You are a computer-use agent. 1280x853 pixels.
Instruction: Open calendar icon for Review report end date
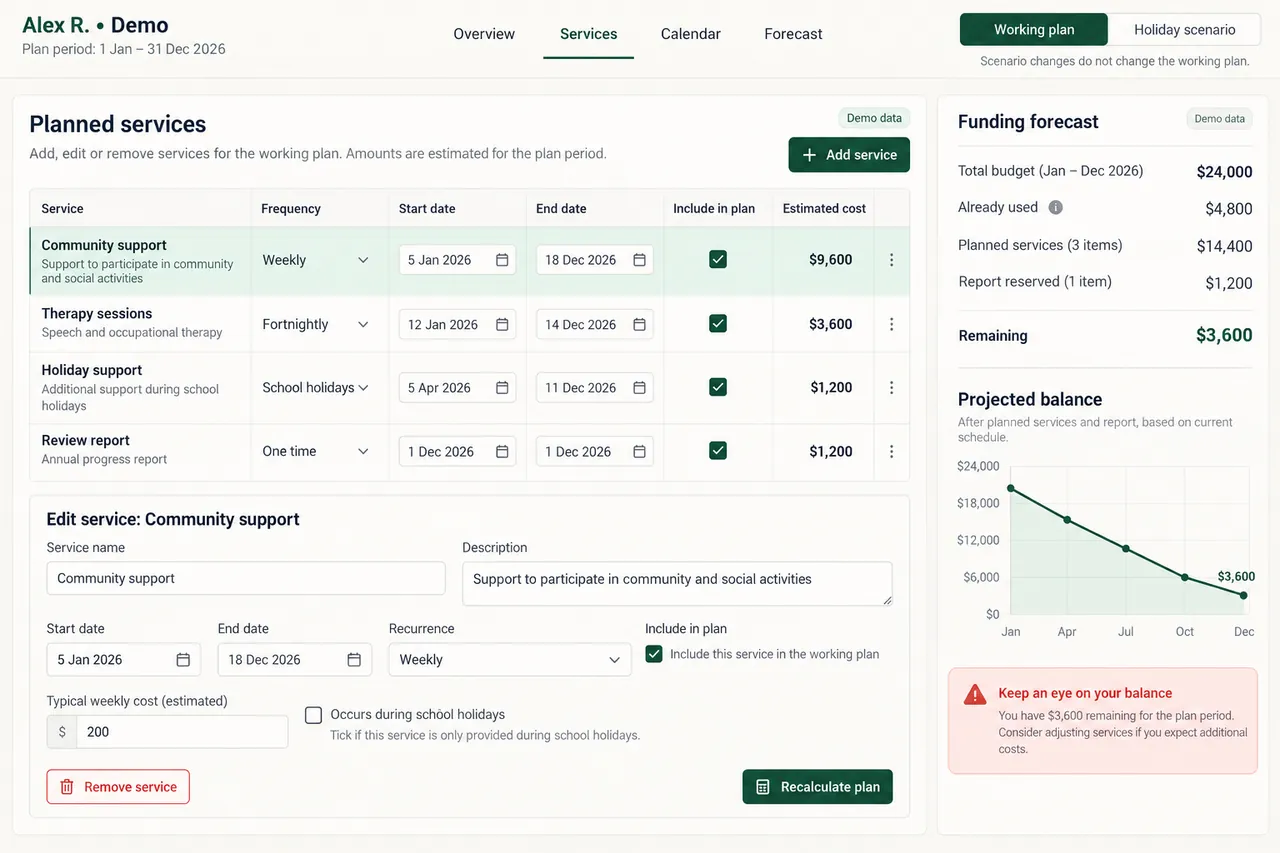click(639, 452)
